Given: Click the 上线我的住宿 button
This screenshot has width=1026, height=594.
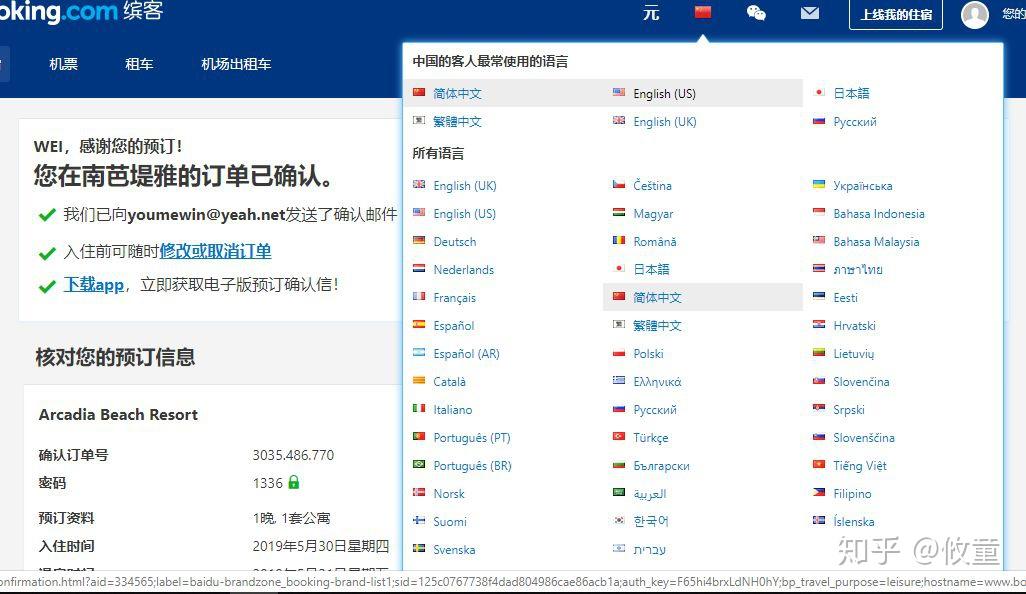Looking at the screenshot, I should coord(896,14).
